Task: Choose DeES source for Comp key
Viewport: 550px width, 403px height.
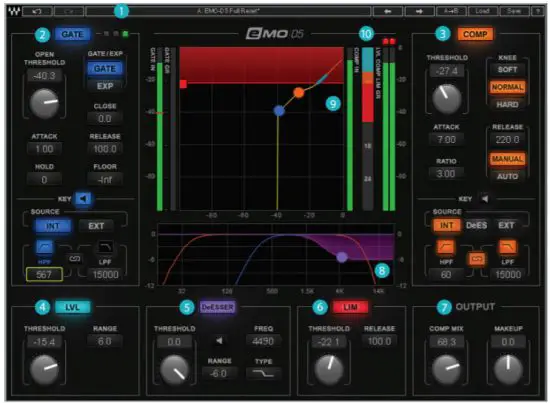Action: tap(476, 225)
